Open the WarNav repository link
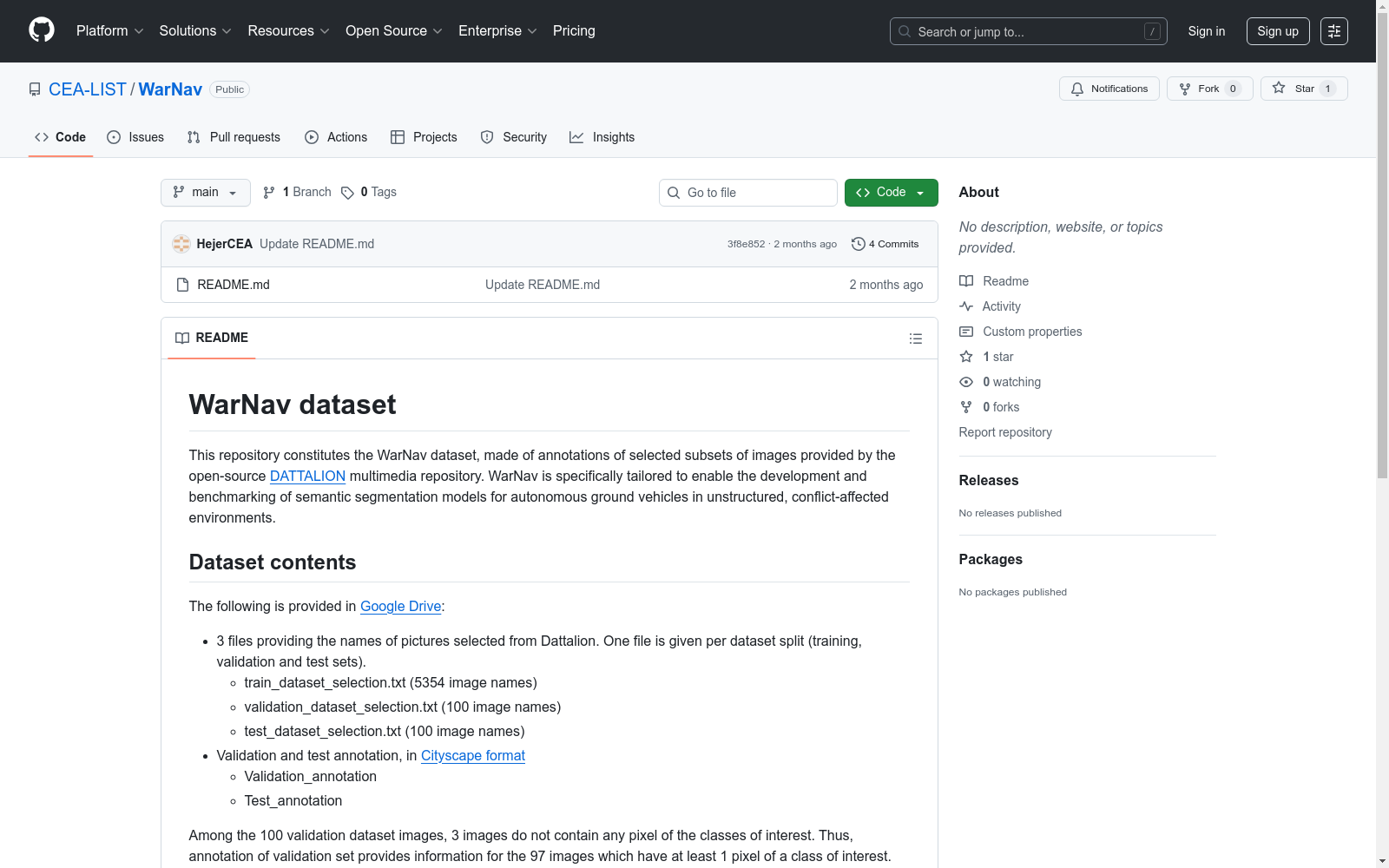The image size is (1389, 868). 170,89
